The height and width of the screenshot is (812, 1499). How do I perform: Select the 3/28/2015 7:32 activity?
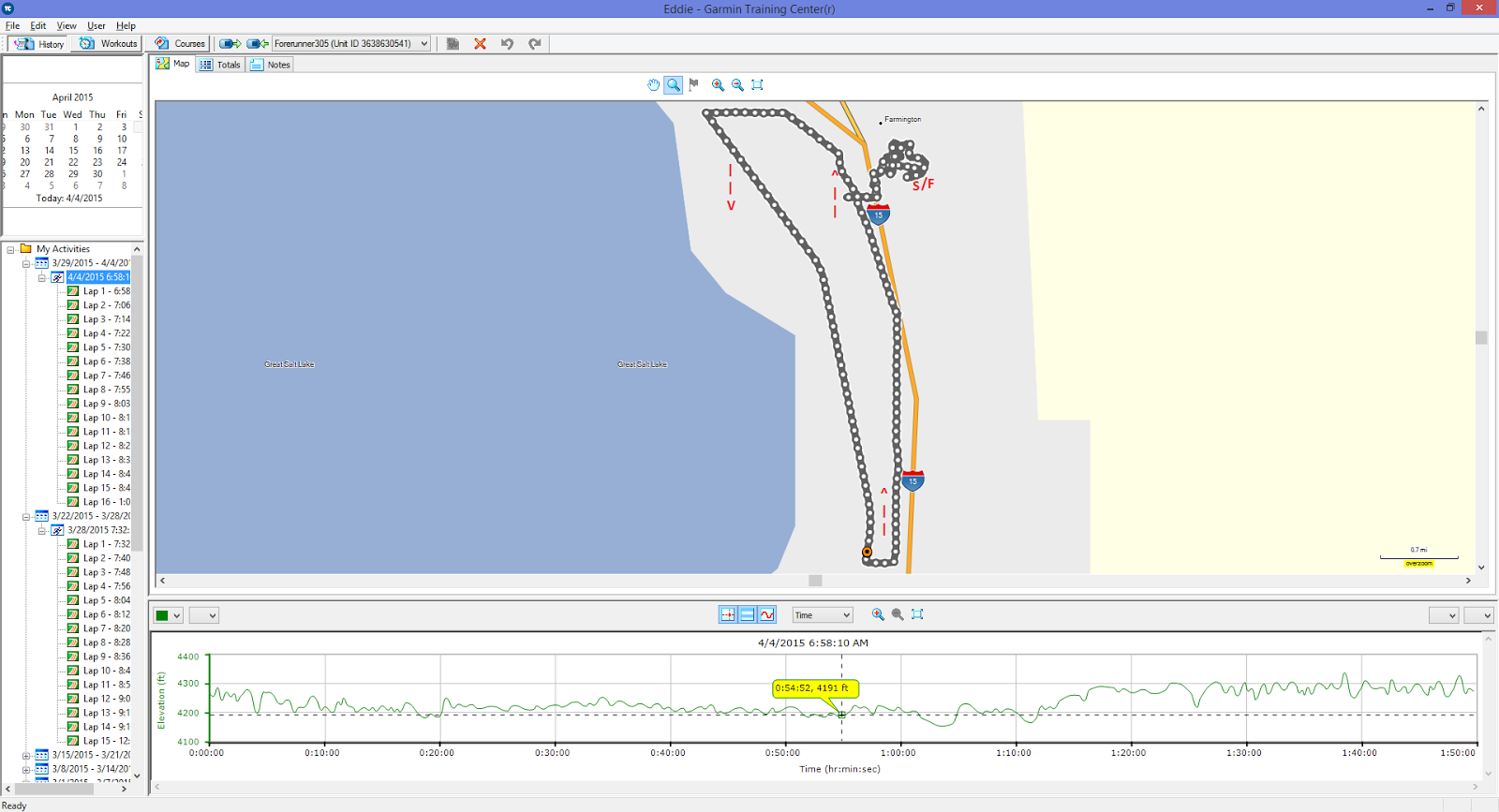point(98,530)
